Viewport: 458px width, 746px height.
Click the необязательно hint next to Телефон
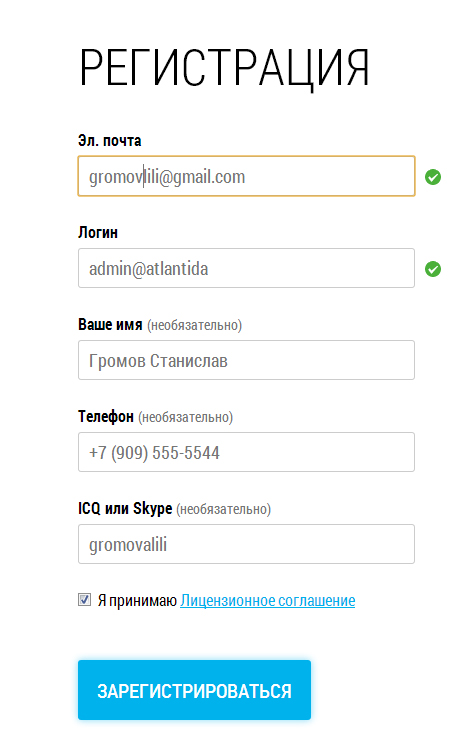[x=185, y=417]
